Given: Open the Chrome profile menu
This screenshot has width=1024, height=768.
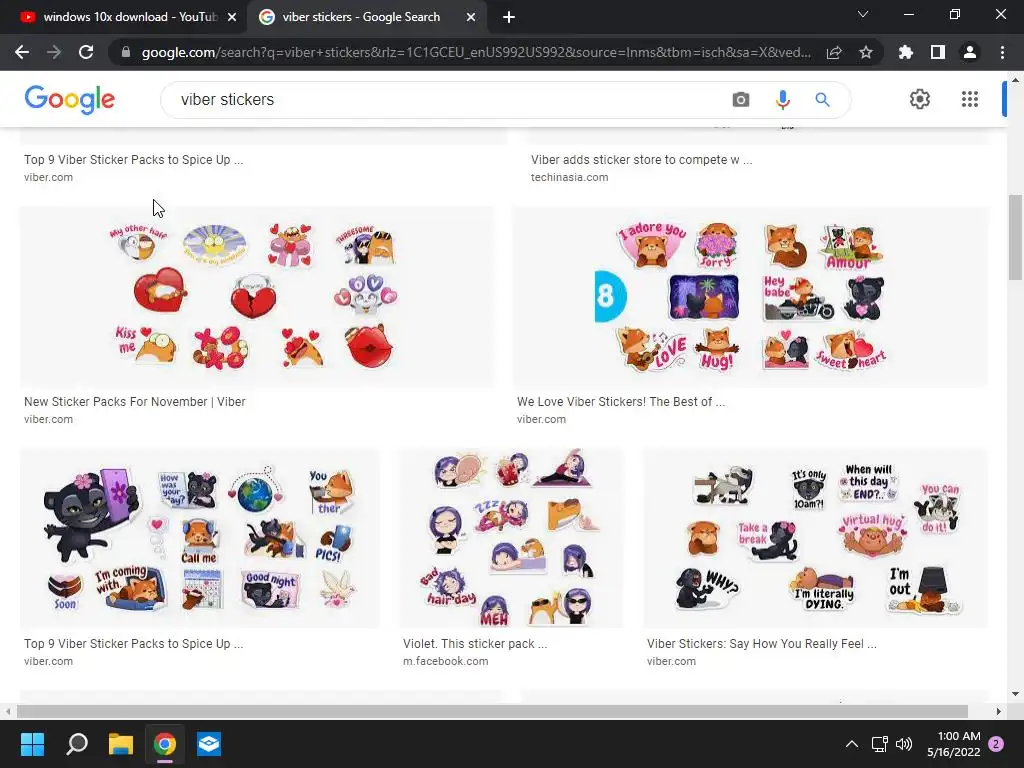Looking at the screenshot, I should click(970, 52).
